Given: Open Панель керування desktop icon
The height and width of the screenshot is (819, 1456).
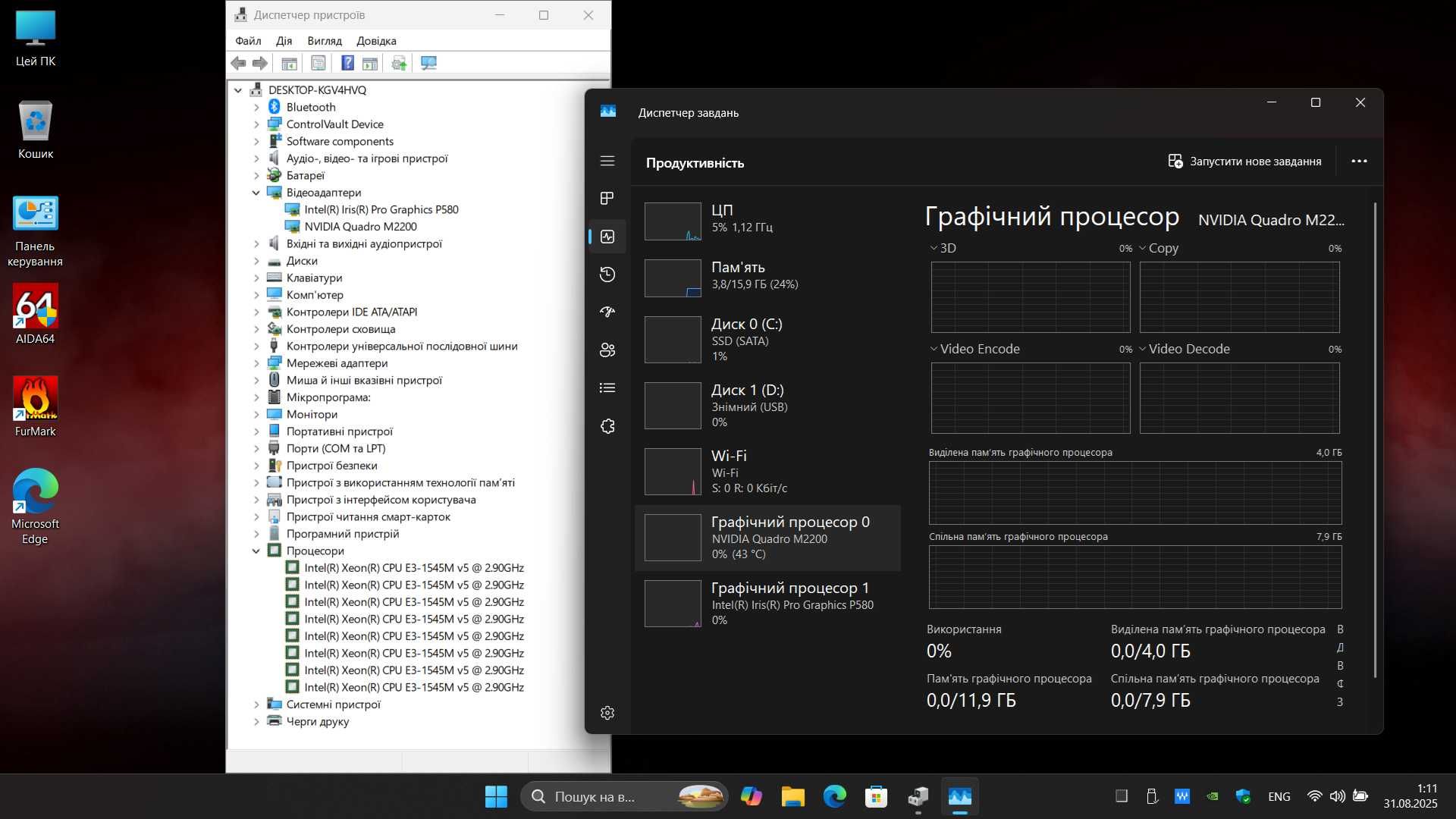Looking at the screenshot, I should tap(36, 231).
